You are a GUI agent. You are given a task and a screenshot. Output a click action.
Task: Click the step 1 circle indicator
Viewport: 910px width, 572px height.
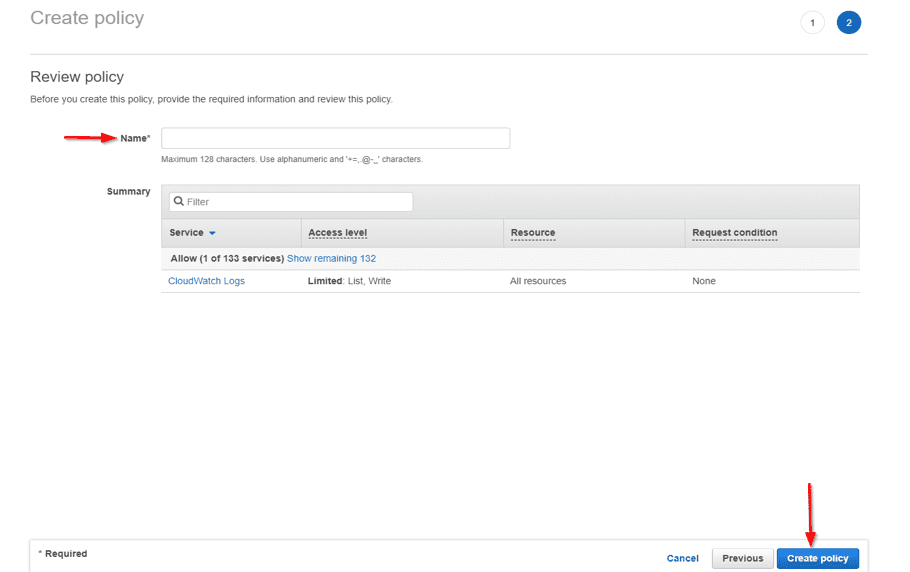point(812,23)
